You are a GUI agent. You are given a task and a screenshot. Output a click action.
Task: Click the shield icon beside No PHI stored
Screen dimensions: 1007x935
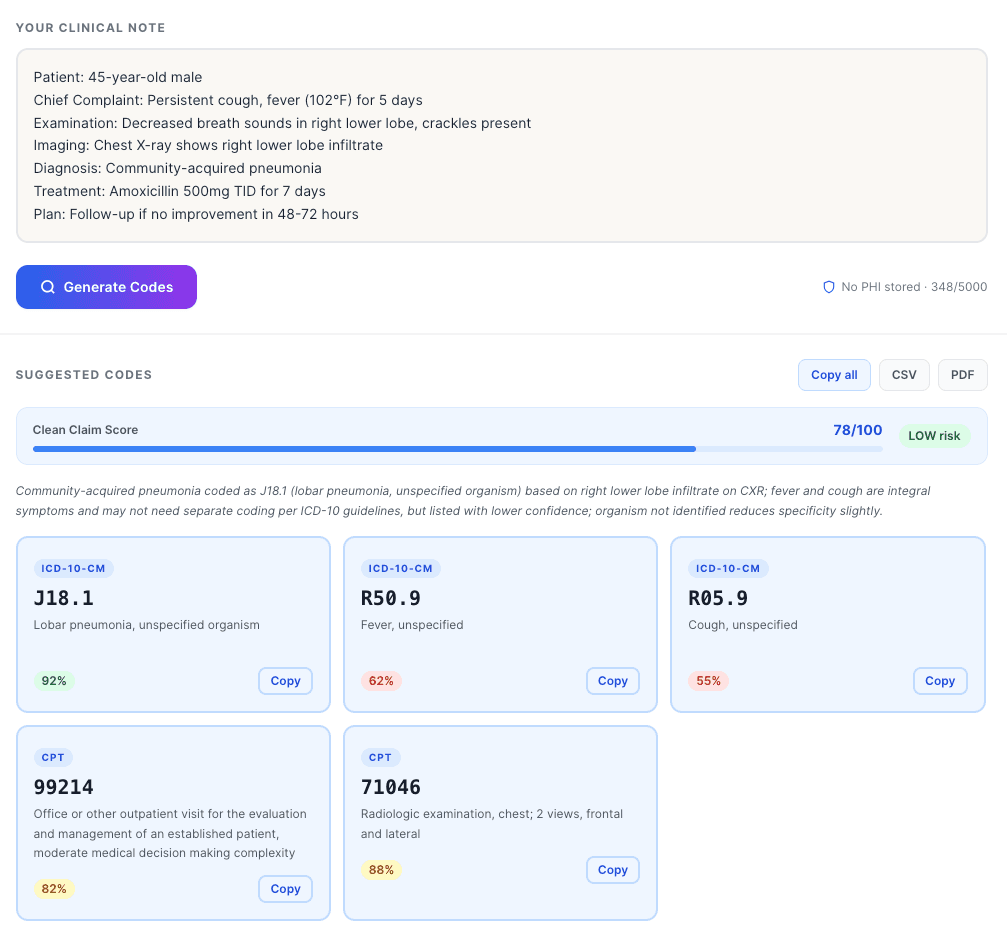[x=828, y=287]
